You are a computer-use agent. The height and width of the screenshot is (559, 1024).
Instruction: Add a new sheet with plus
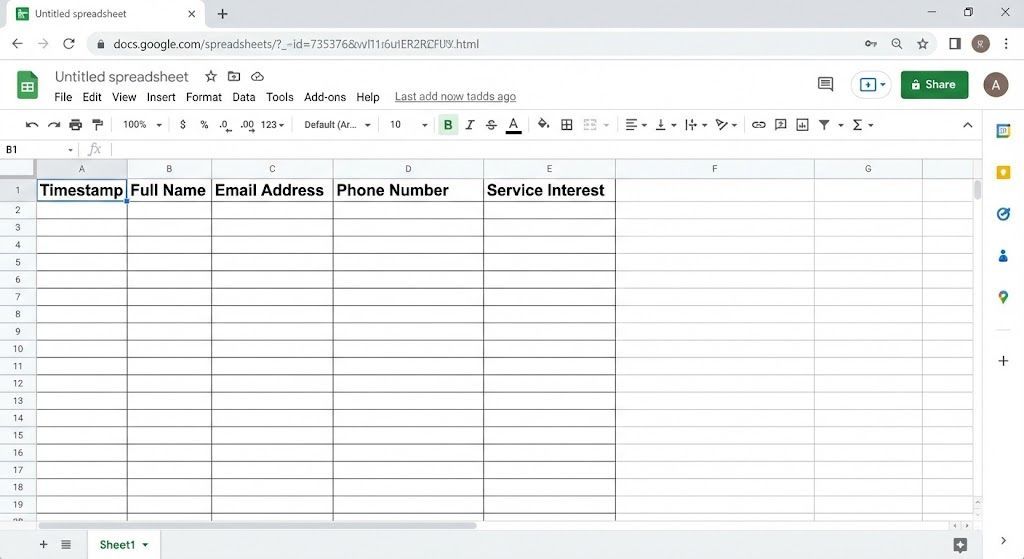44,544
